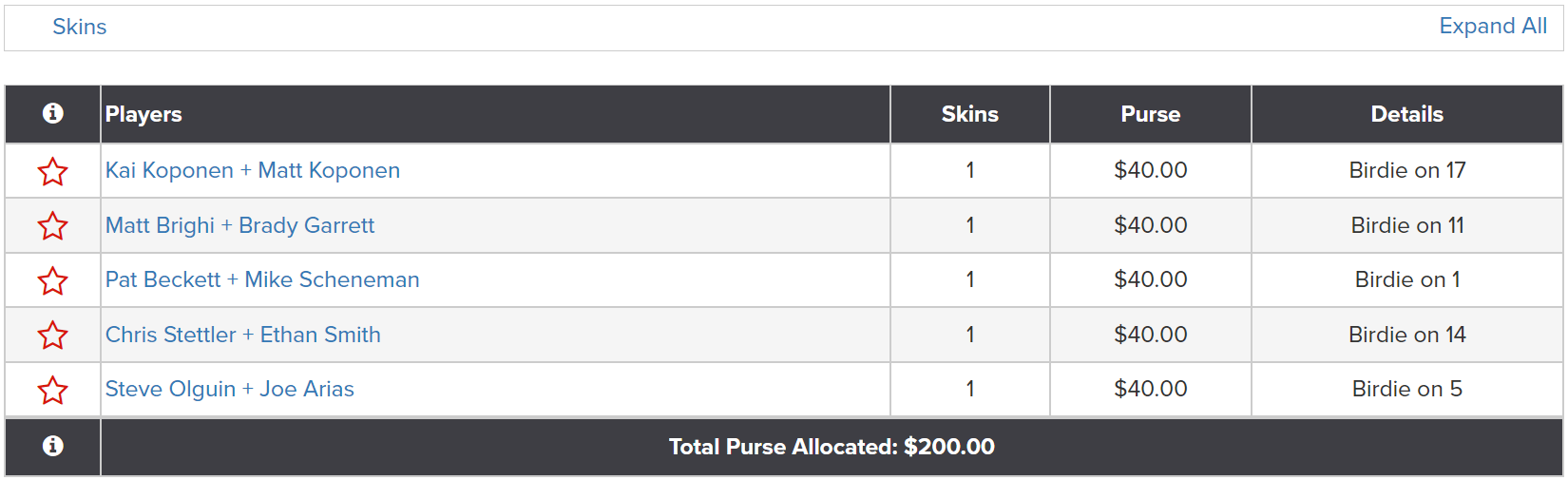Image resolution: width=1568 pixels, height=480 pixels.
Task: Click the info icon in the table header
Action: (x=53, y=113)
